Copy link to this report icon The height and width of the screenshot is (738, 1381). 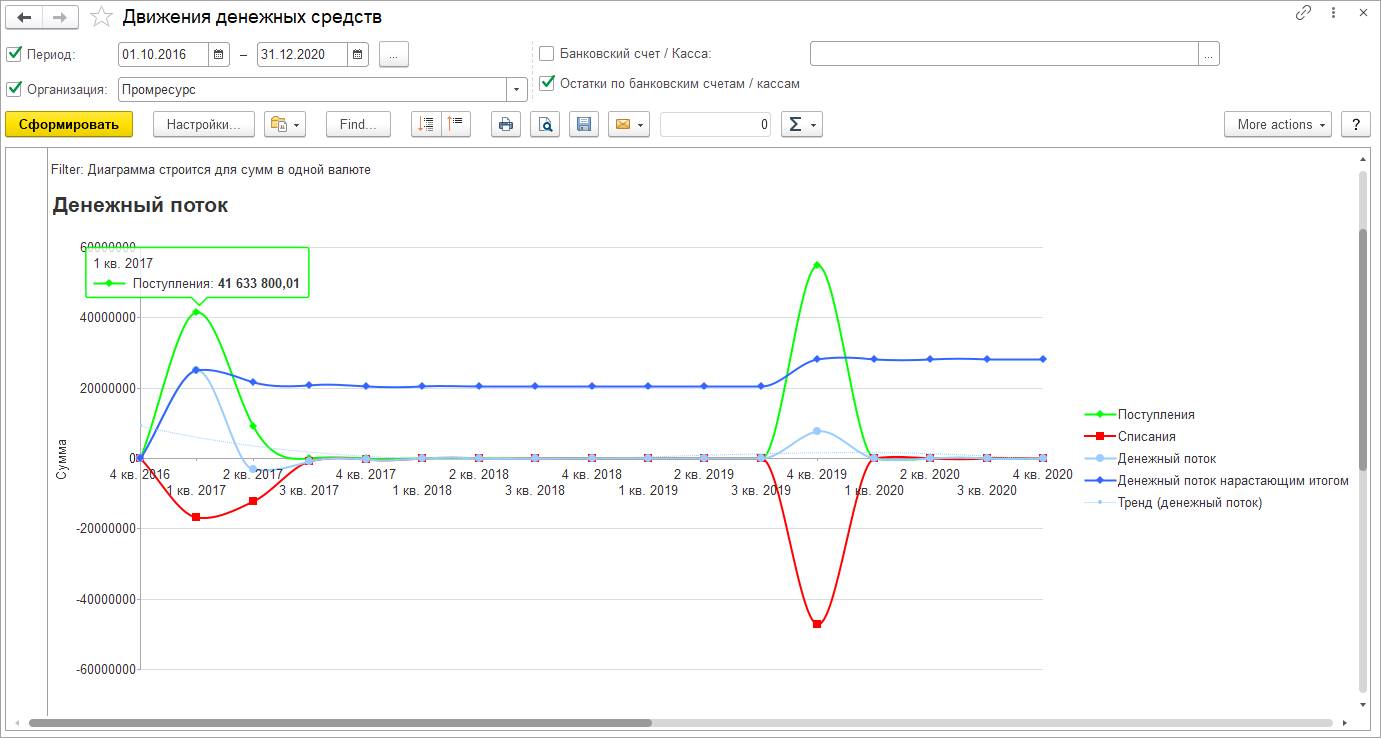(x=1303, y=14)
